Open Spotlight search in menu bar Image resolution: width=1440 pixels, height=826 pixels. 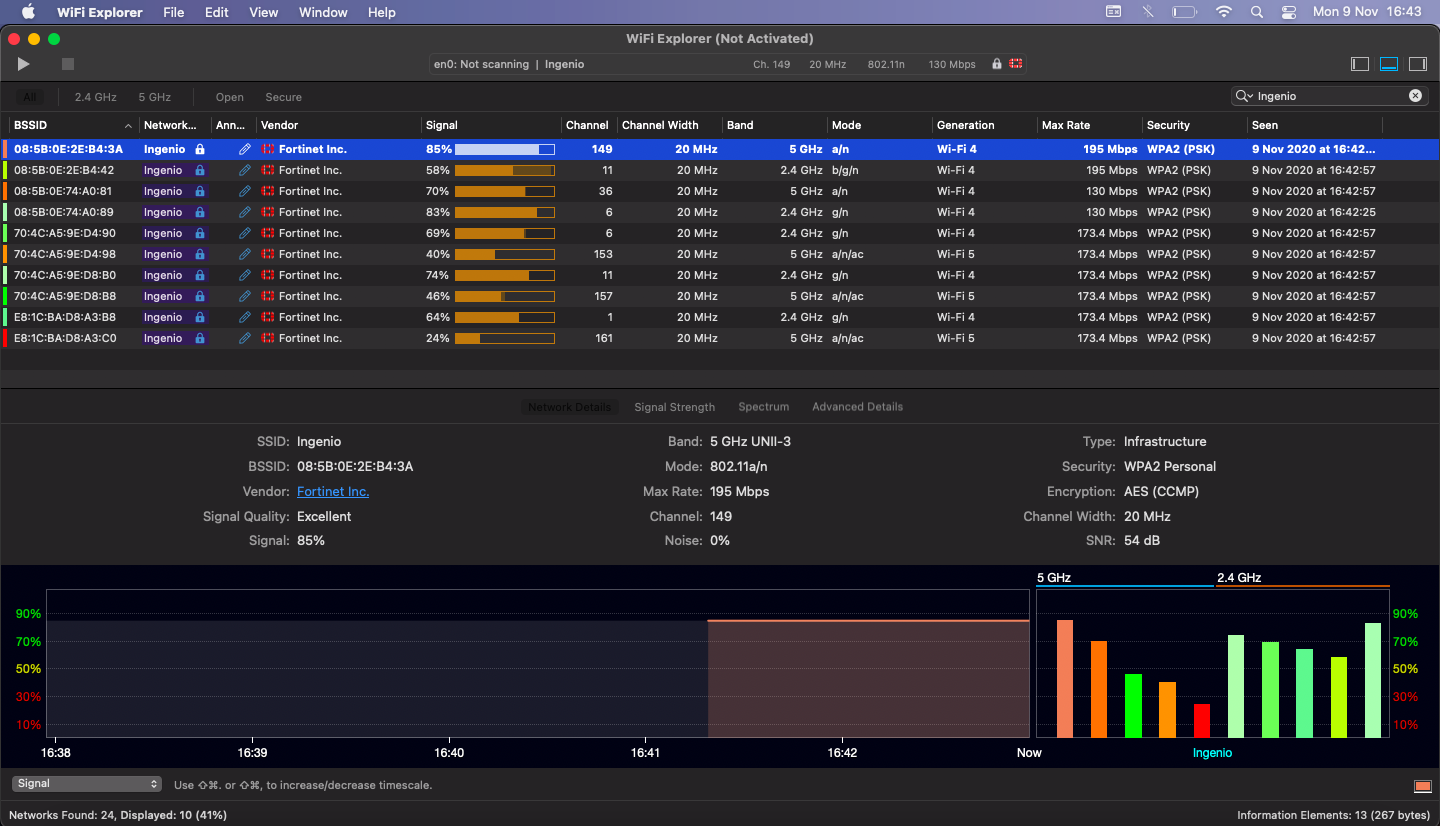pyautogui.click(x=1257, y=12)
